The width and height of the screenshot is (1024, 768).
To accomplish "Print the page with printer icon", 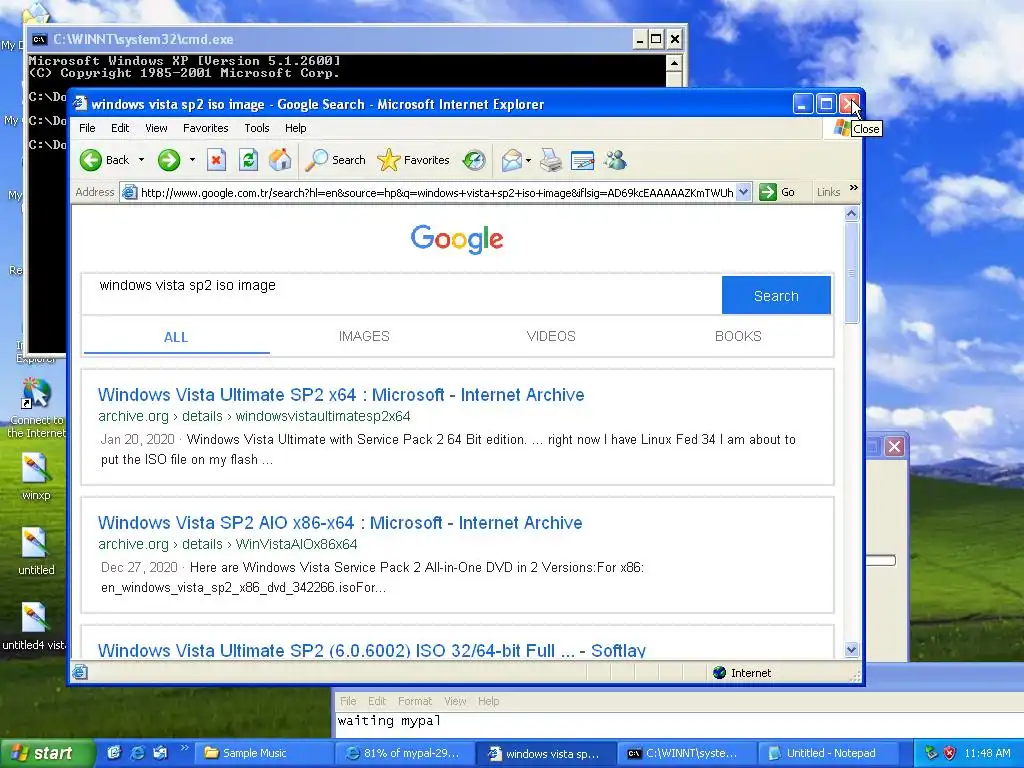I will point(551,160).
